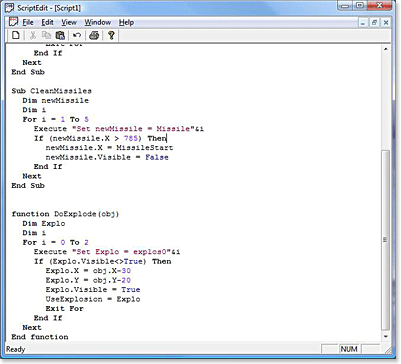Screen dimensions: 401x364
Task: Click the NUM status bar indicator
Action: tap(349, 349)
